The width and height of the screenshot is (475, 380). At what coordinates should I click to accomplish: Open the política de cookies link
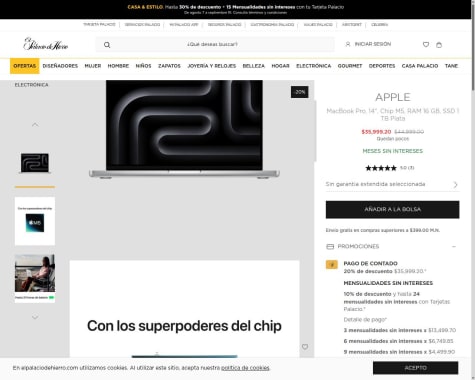click(245, 368)
